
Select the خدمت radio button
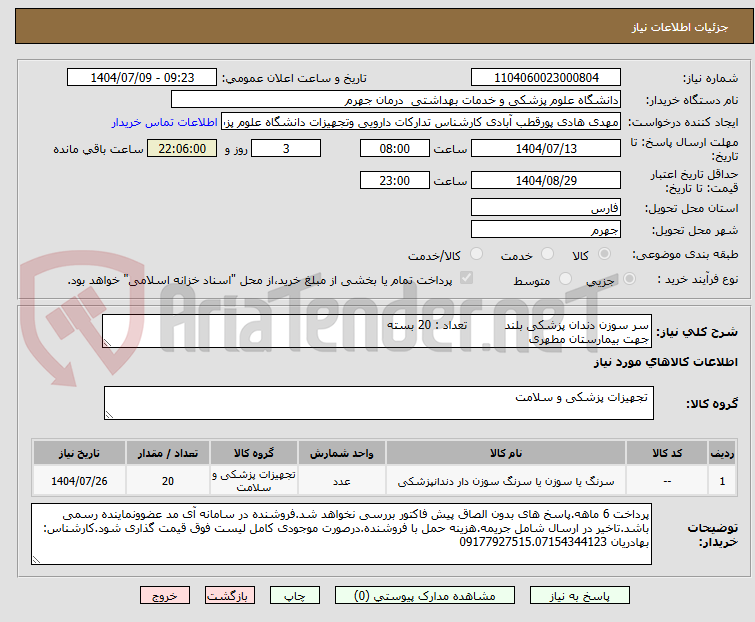[x=547, y=254]
